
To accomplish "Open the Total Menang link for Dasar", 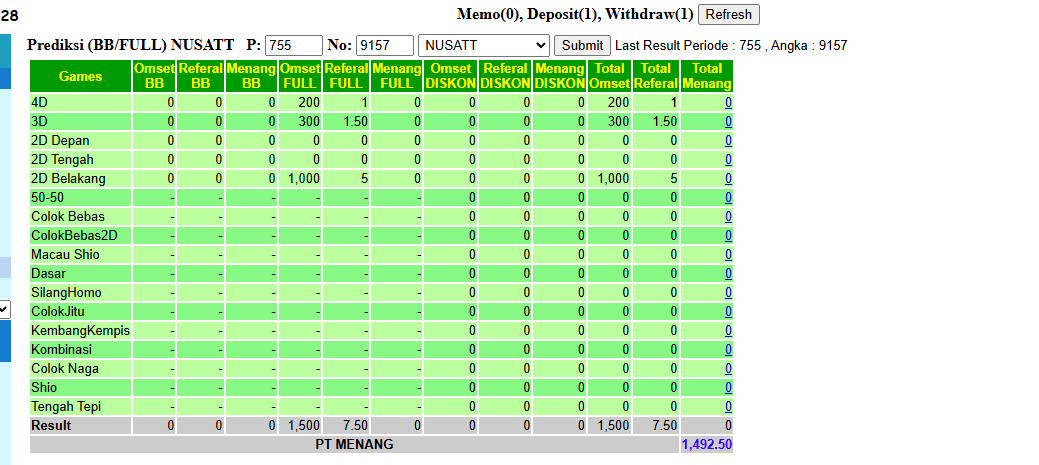I will pyautogui.click(x=728, y=274).
